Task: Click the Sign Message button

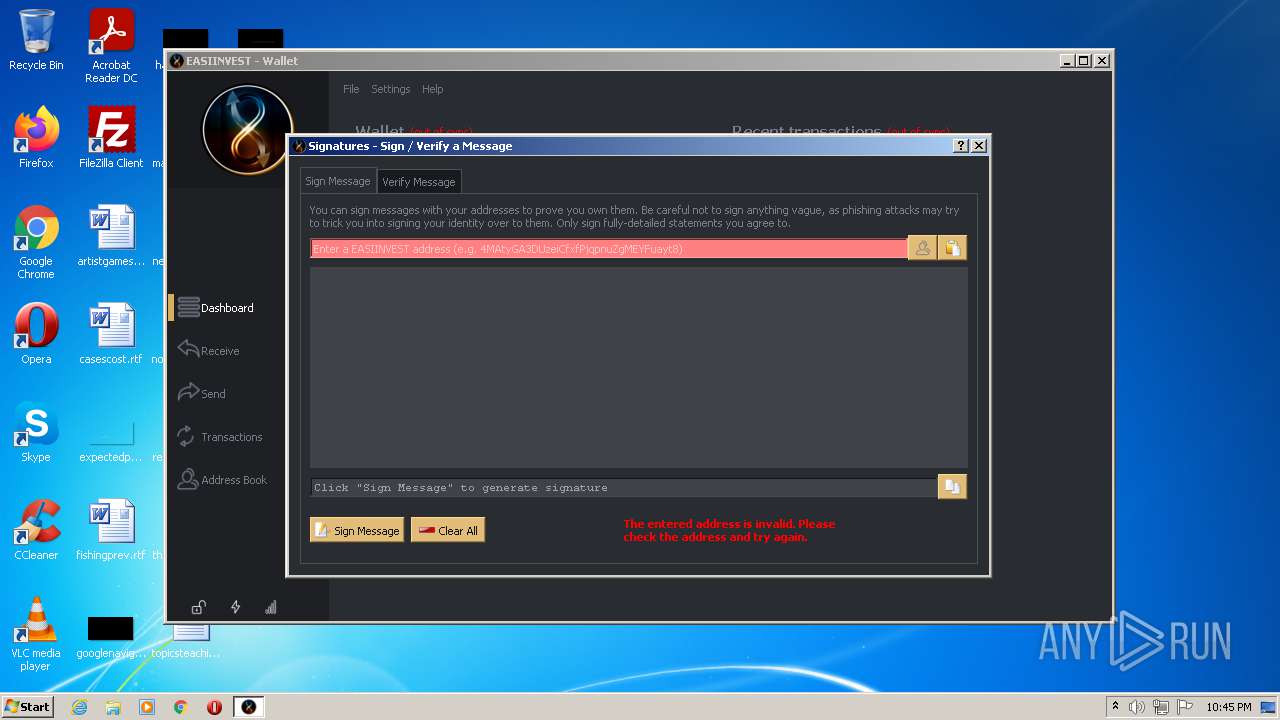Action: coord(357,530)
